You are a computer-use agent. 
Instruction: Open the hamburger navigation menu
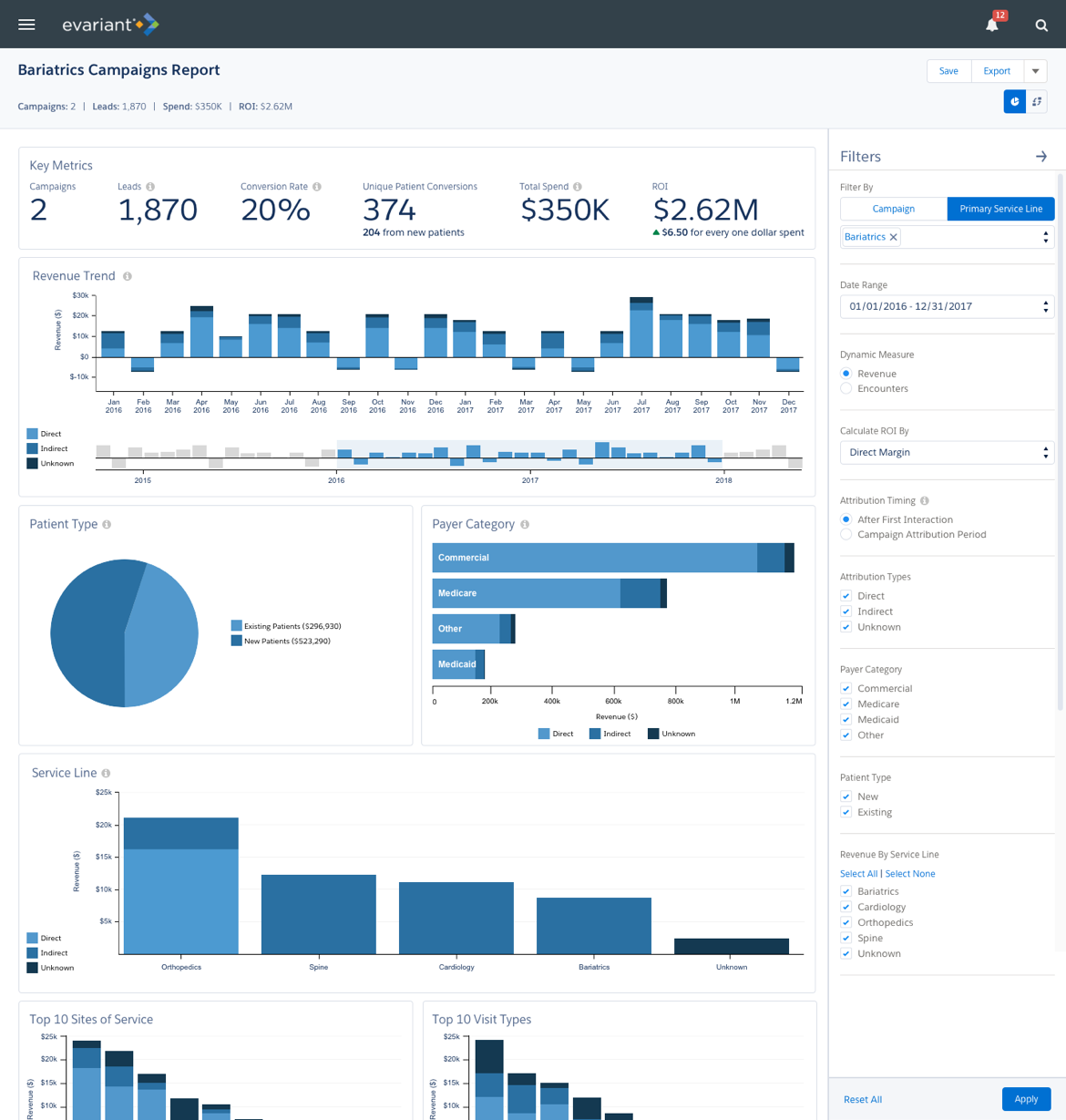pyautogui.click(x=26, y=25)
